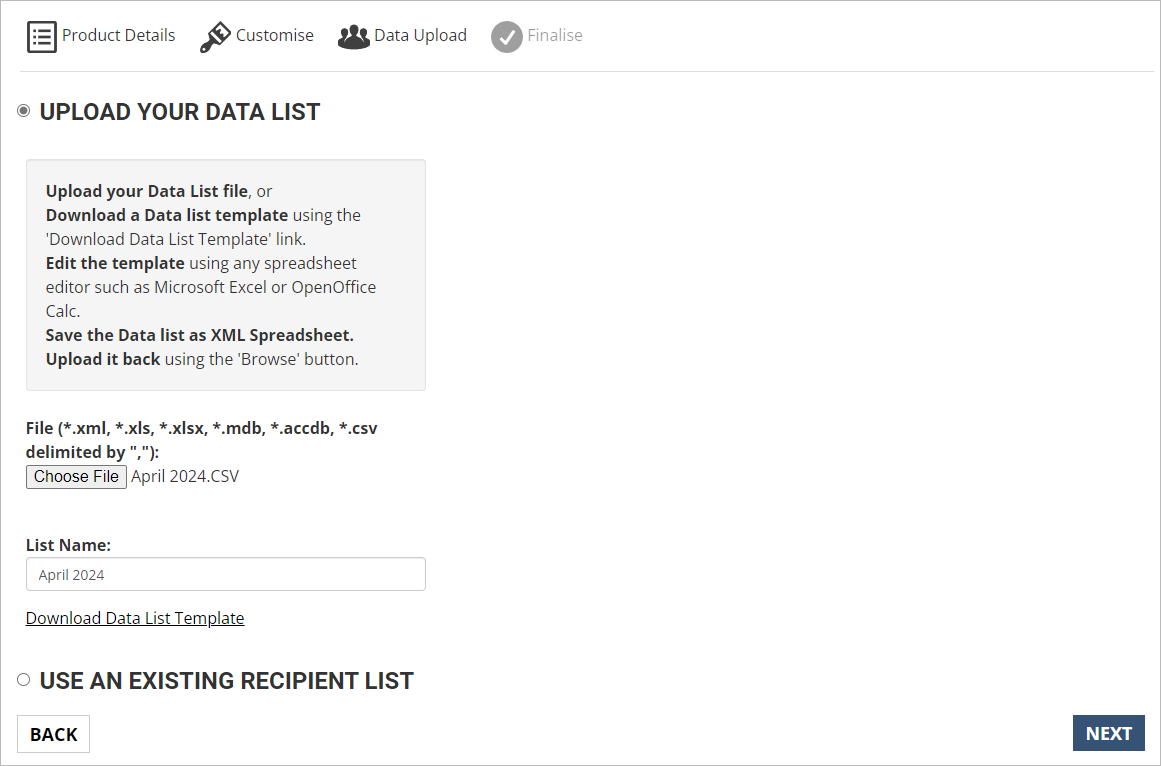This screenshot has width=1161, height=766.
Task: Open the Finalise step label
Action: point(555,36)
